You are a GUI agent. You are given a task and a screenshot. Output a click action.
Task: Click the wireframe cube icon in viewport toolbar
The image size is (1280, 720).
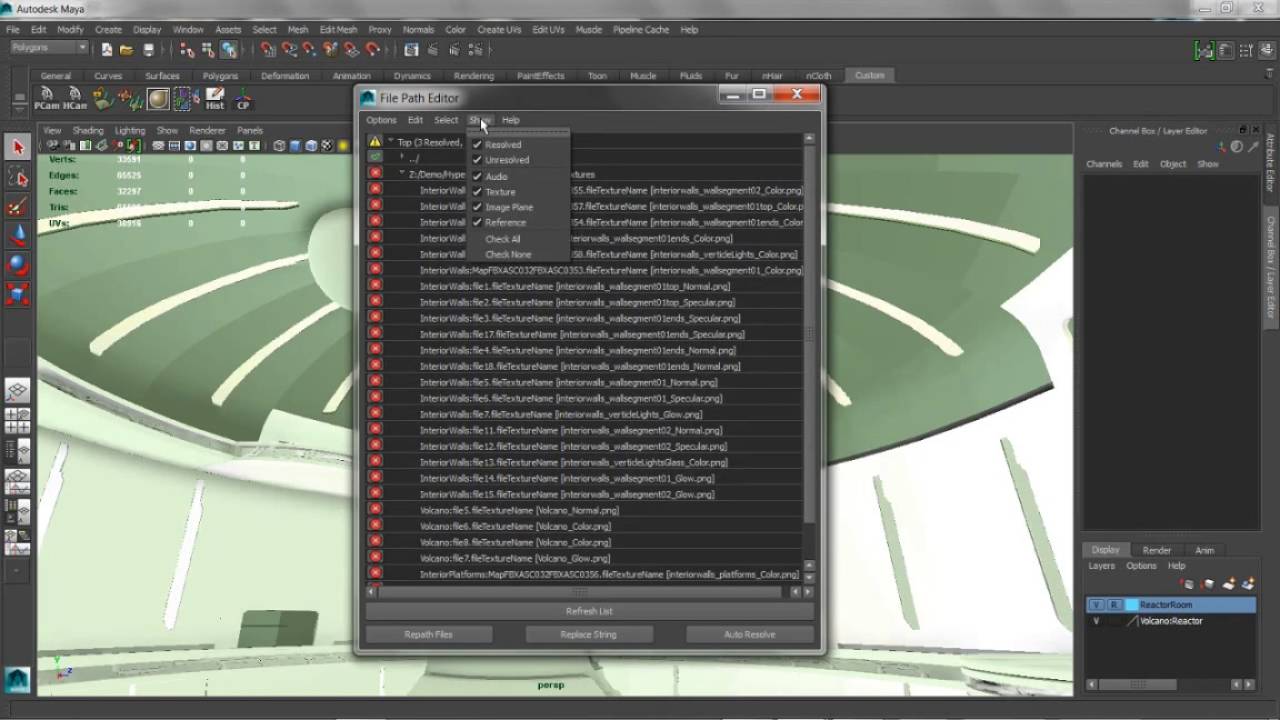[x=279, y=146]
